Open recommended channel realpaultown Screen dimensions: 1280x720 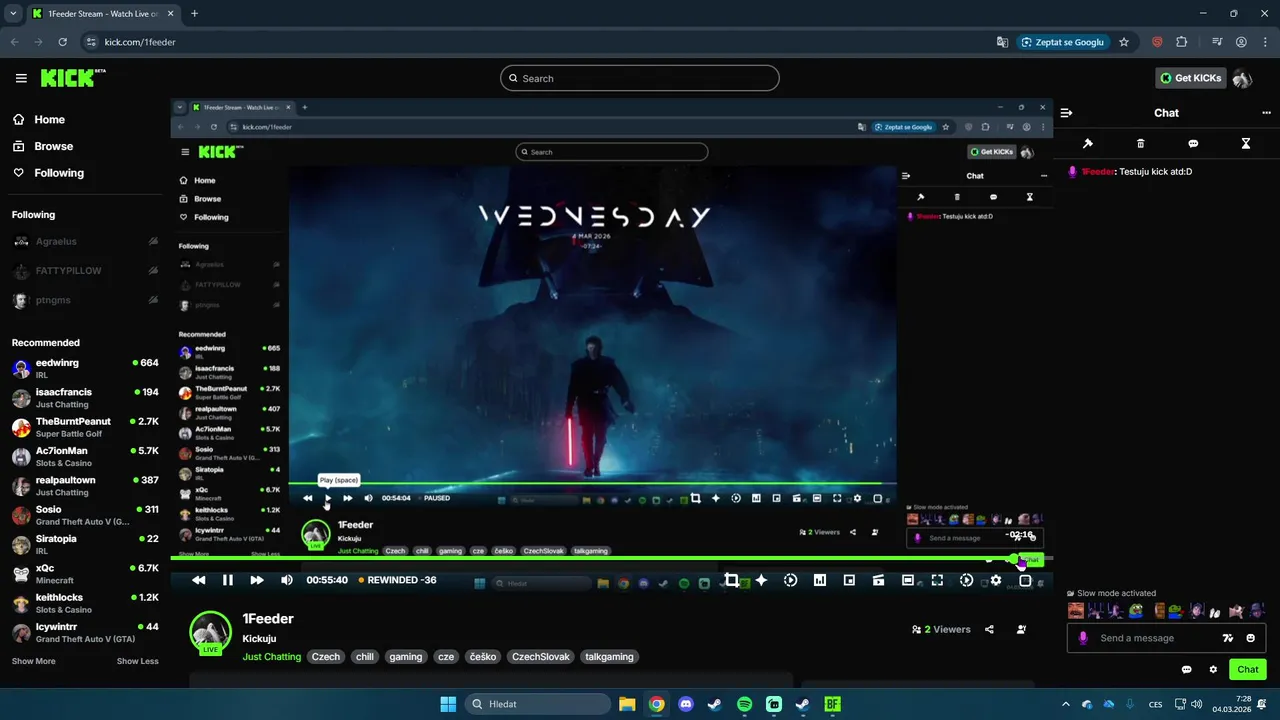tap(85, 486)
